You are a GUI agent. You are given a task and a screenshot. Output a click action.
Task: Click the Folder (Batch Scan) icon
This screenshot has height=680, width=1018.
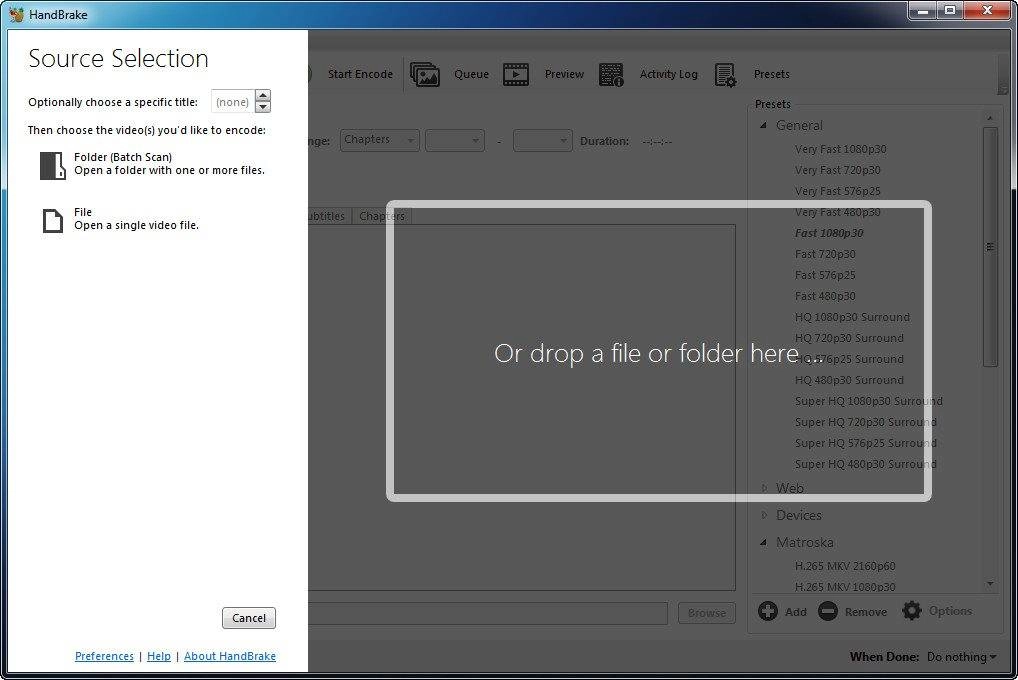53,165
